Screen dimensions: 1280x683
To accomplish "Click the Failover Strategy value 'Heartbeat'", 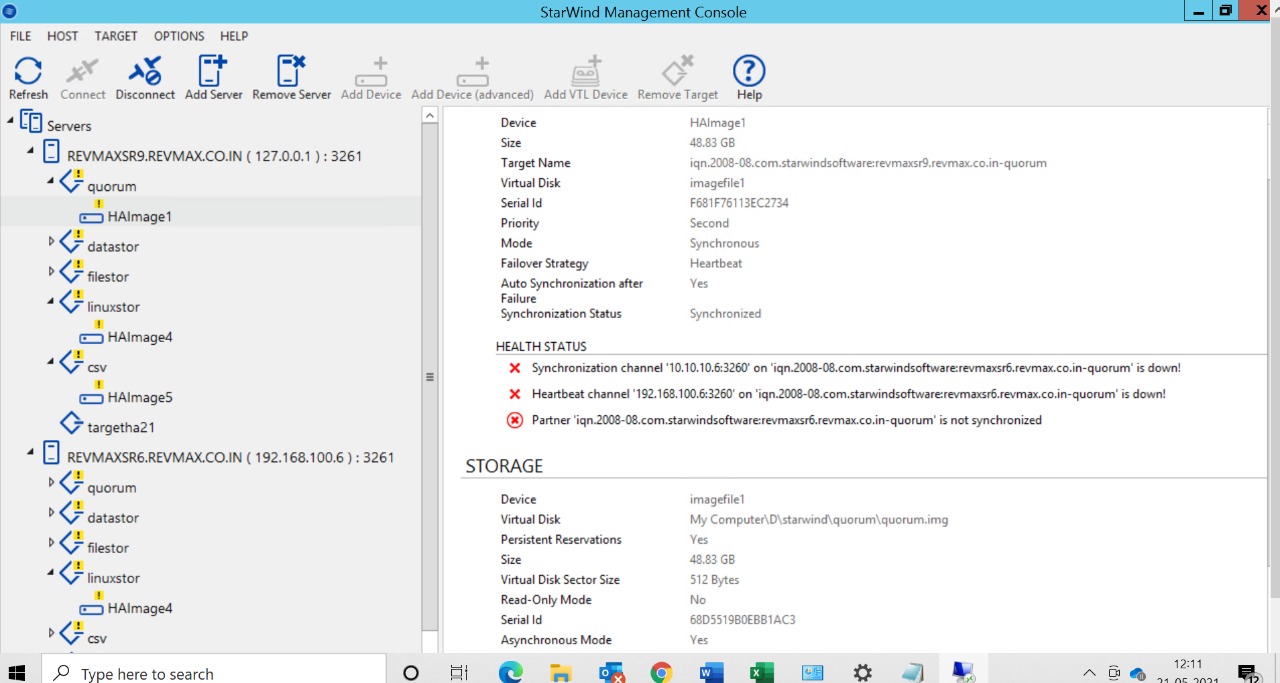I will tap(716, 263).
